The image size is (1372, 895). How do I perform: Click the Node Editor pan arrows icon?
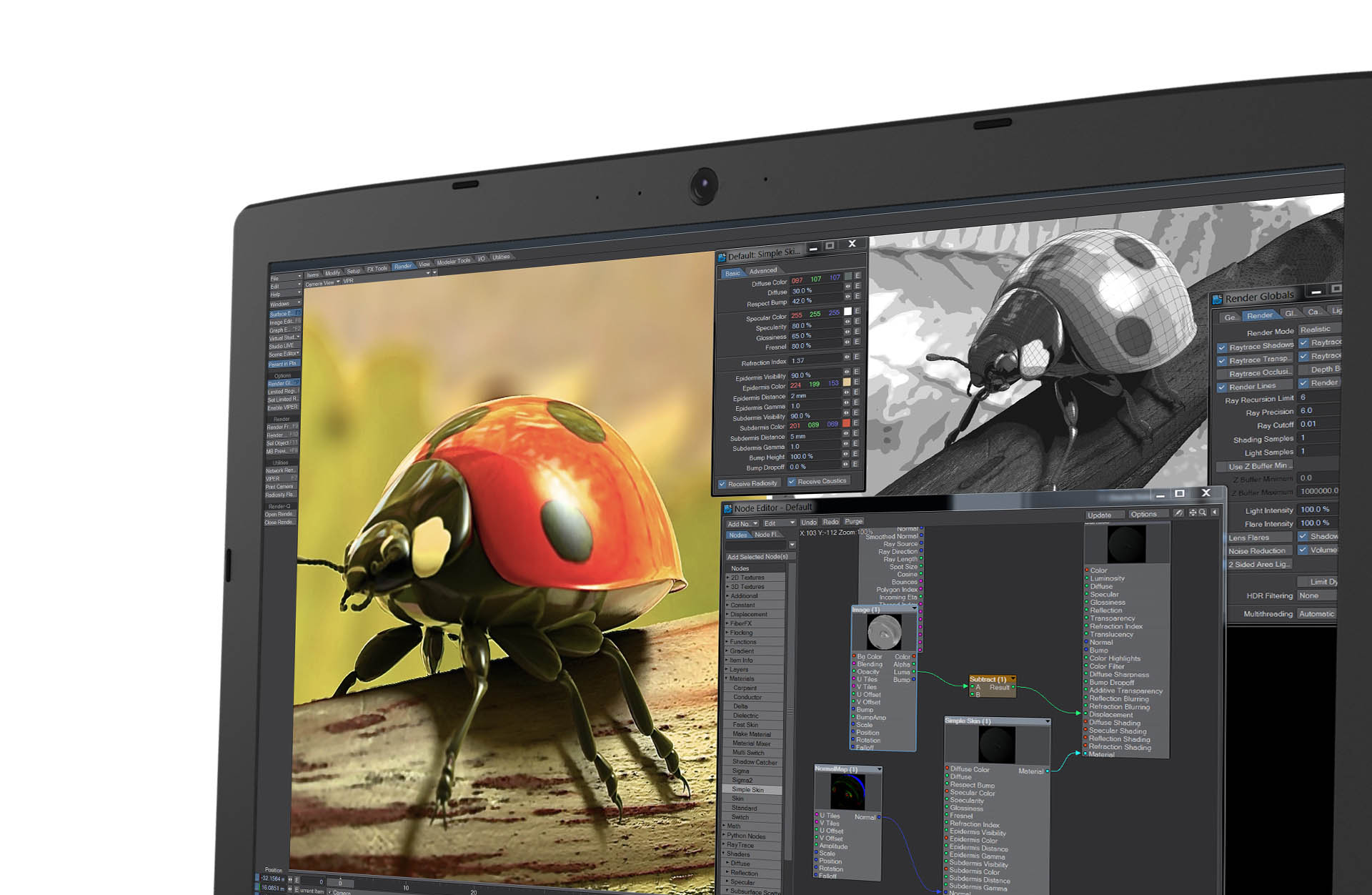1193,513
